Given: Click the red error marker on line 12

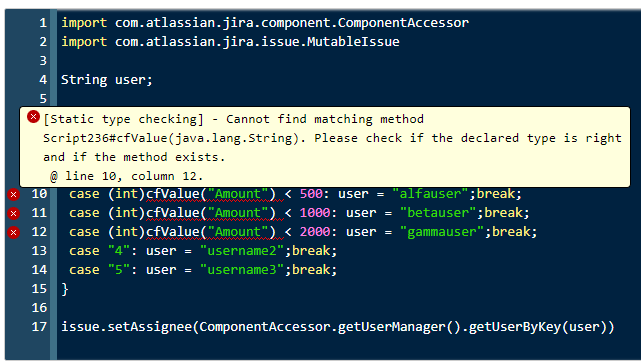Looking at the screenshot, I should point(13,233).
